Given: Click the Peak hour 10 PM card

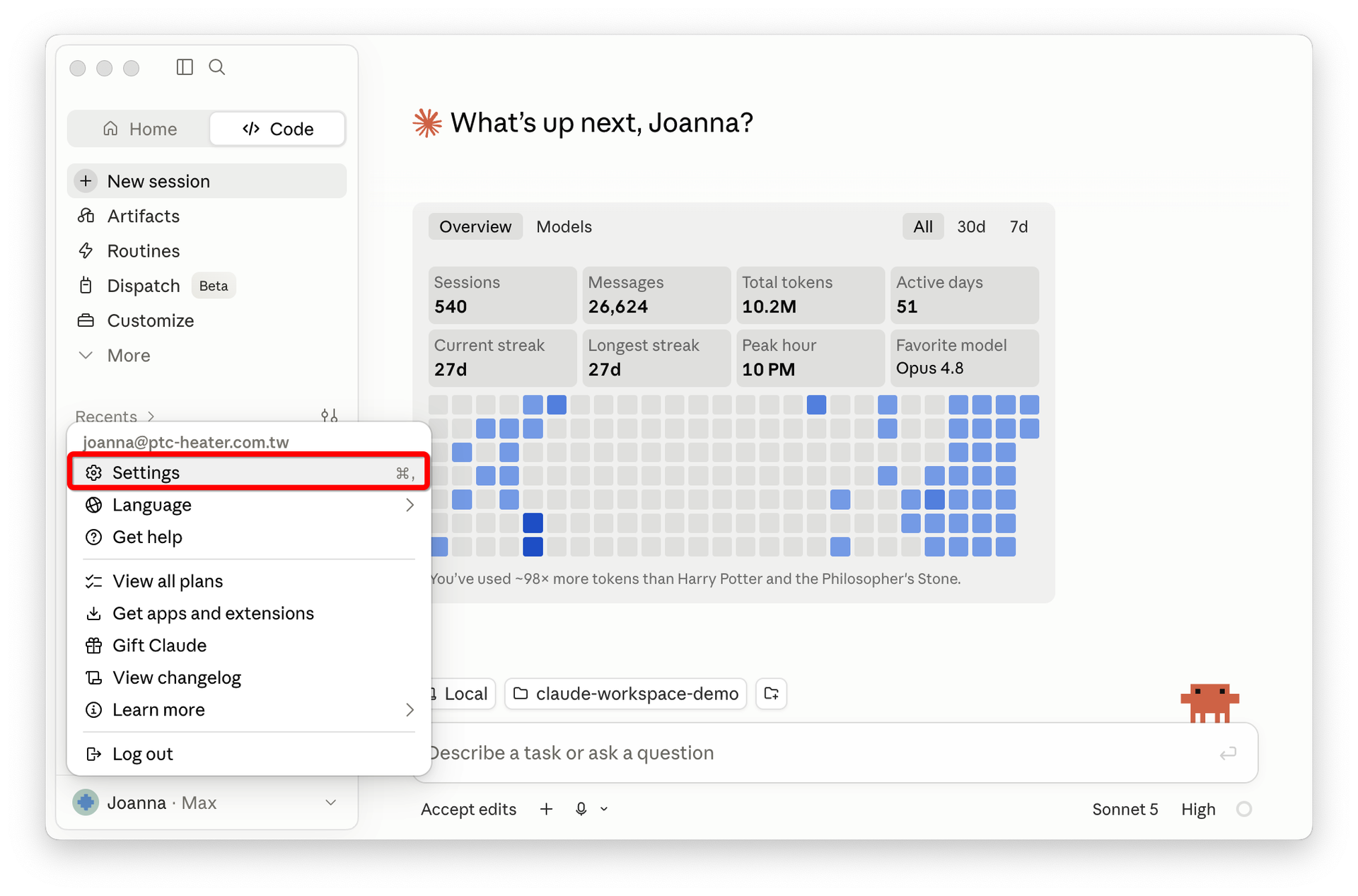Looking at the screenshot, I should click(811, 358).
